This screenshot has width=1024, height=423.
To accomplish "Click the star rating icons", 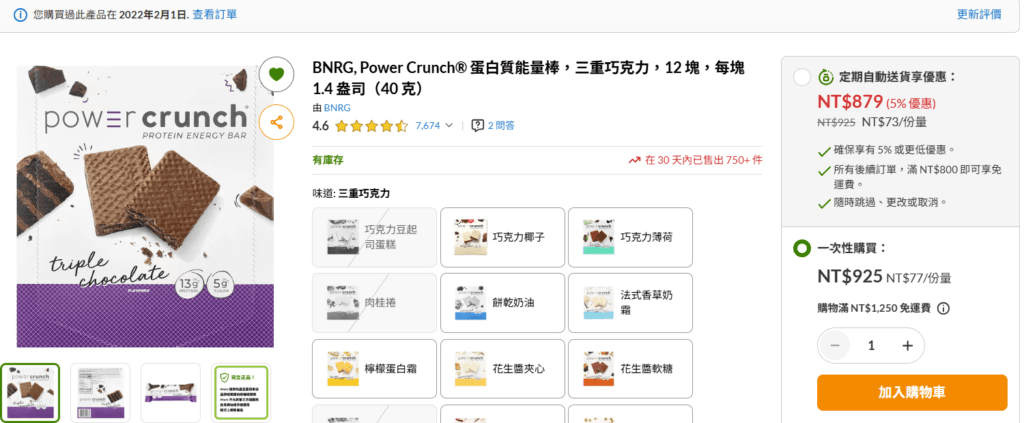I will pyautogui.click(x=371, y=126).
